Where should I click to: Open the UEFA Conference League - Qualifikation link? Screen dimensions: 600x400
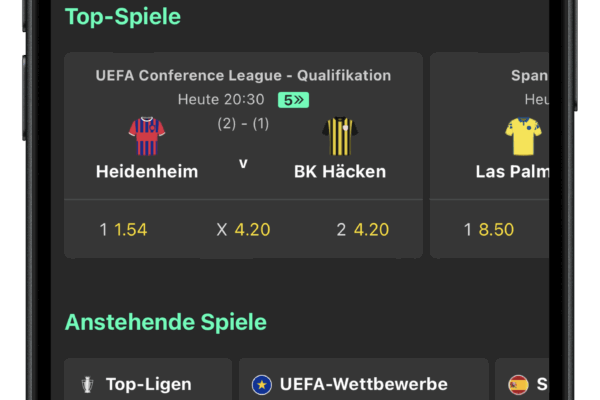pyautogui.click(x=243, y=75)
